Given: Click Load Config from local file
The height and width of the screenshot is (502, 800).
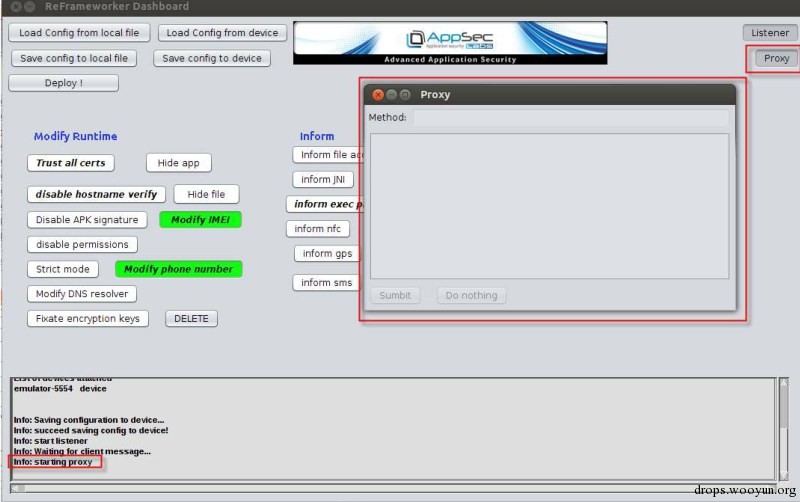Looking at the screenshot, I should (79, 33).
